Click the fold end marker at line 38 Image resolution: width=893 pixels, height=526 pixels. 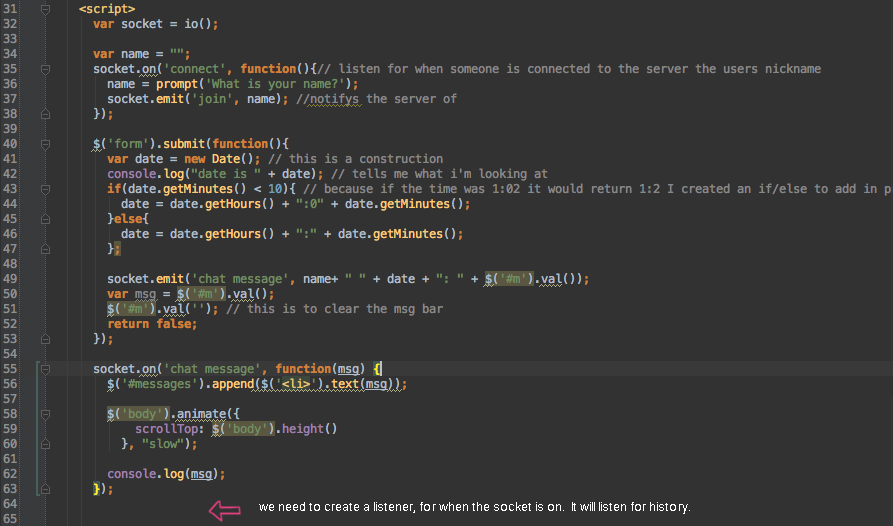[46, 114]
